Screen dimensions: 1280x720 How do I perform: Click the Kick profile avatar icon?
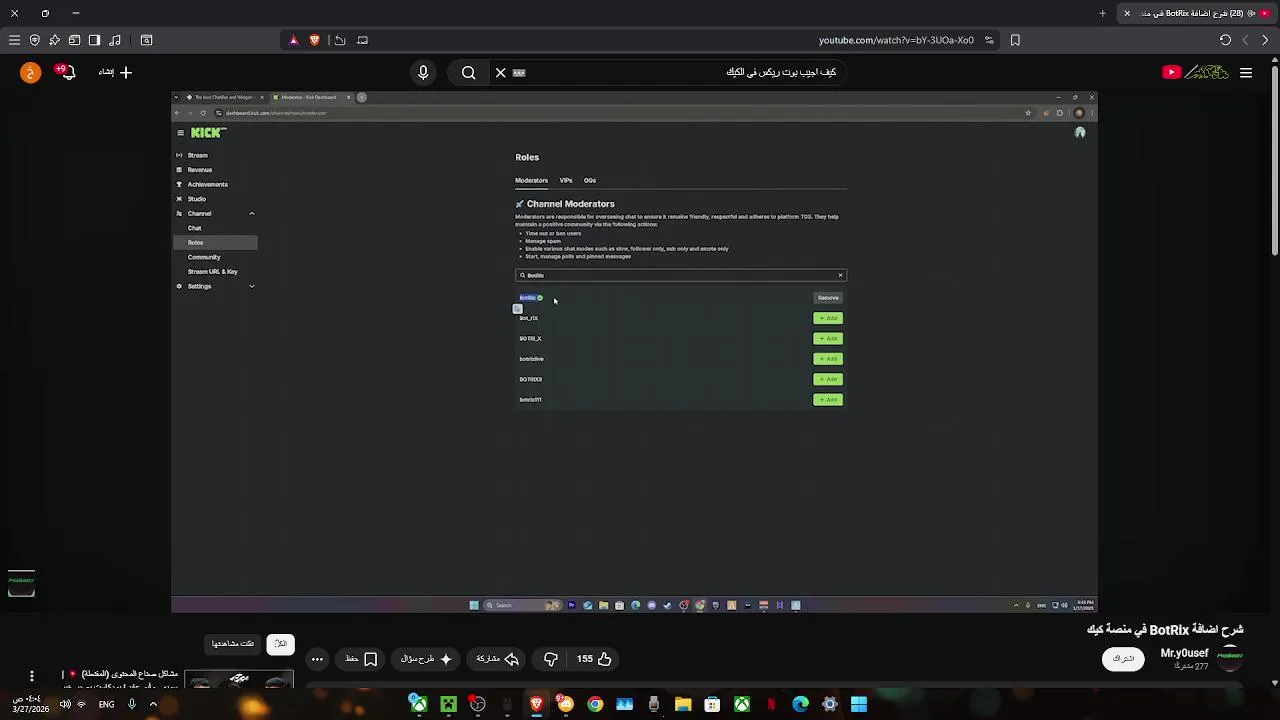tap(1080, 133)
